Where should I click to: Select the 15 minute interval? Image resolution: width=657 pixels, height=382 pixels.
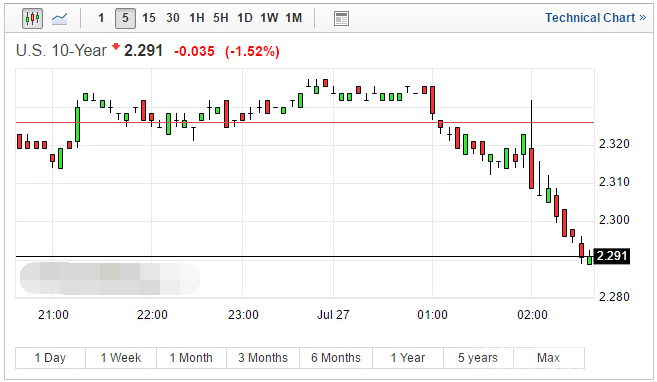[x=149, y=18]
